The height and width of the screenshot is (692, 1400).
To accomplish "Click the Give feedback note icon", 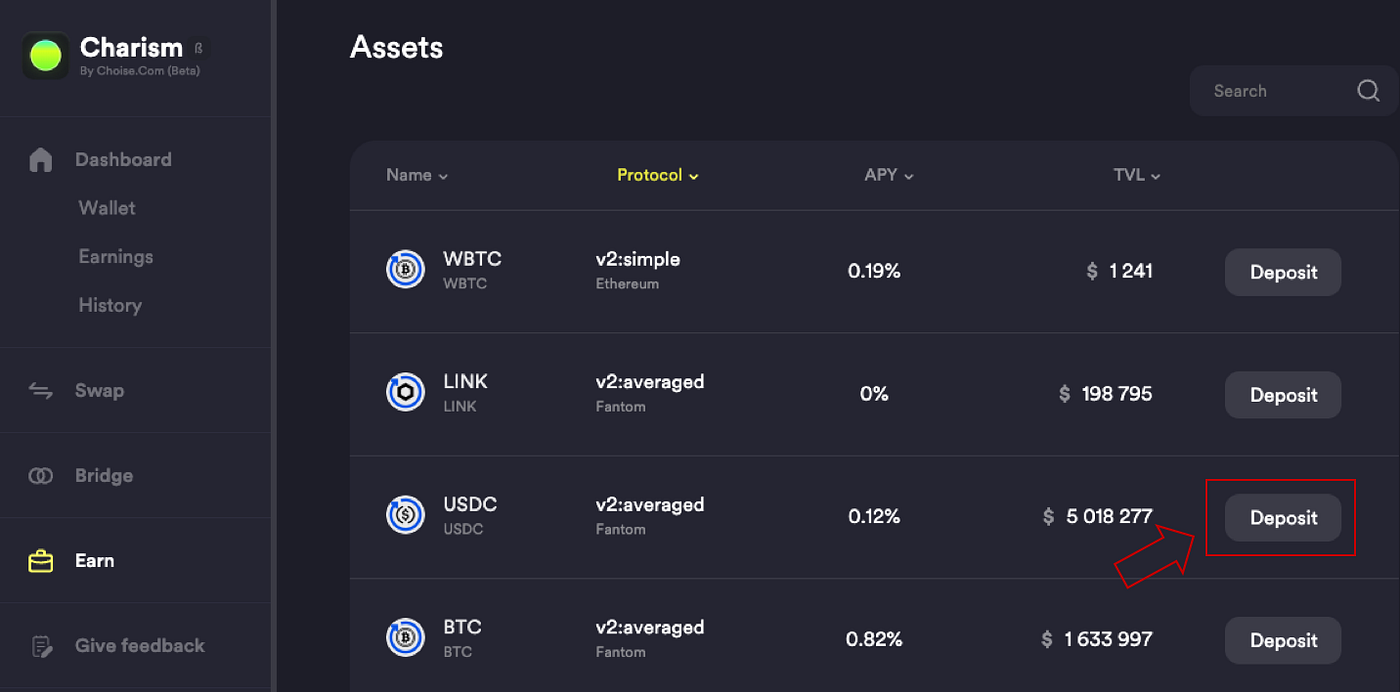I will pyautogui.click(x=41, y=646).
